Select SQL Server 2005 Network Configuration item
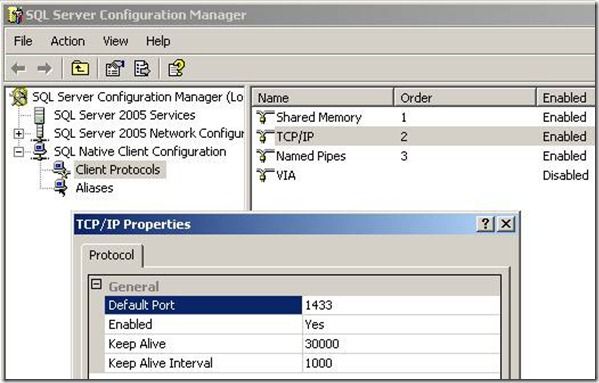599x383 pixels. [x=149, y=133]
